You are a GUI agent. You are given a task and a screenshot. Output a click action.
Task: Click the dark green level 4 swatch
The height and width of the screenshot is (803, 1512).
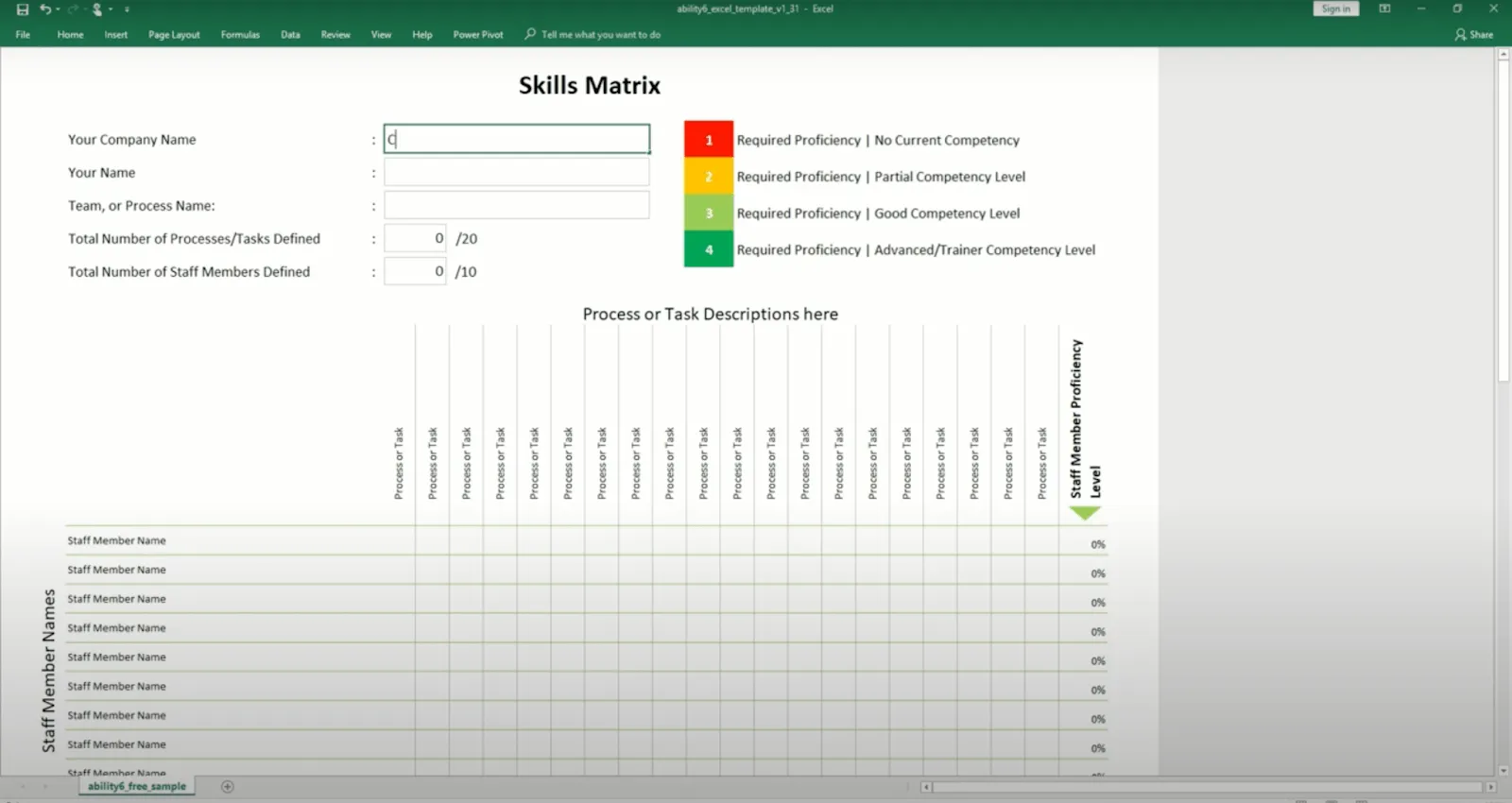[709, 249]
